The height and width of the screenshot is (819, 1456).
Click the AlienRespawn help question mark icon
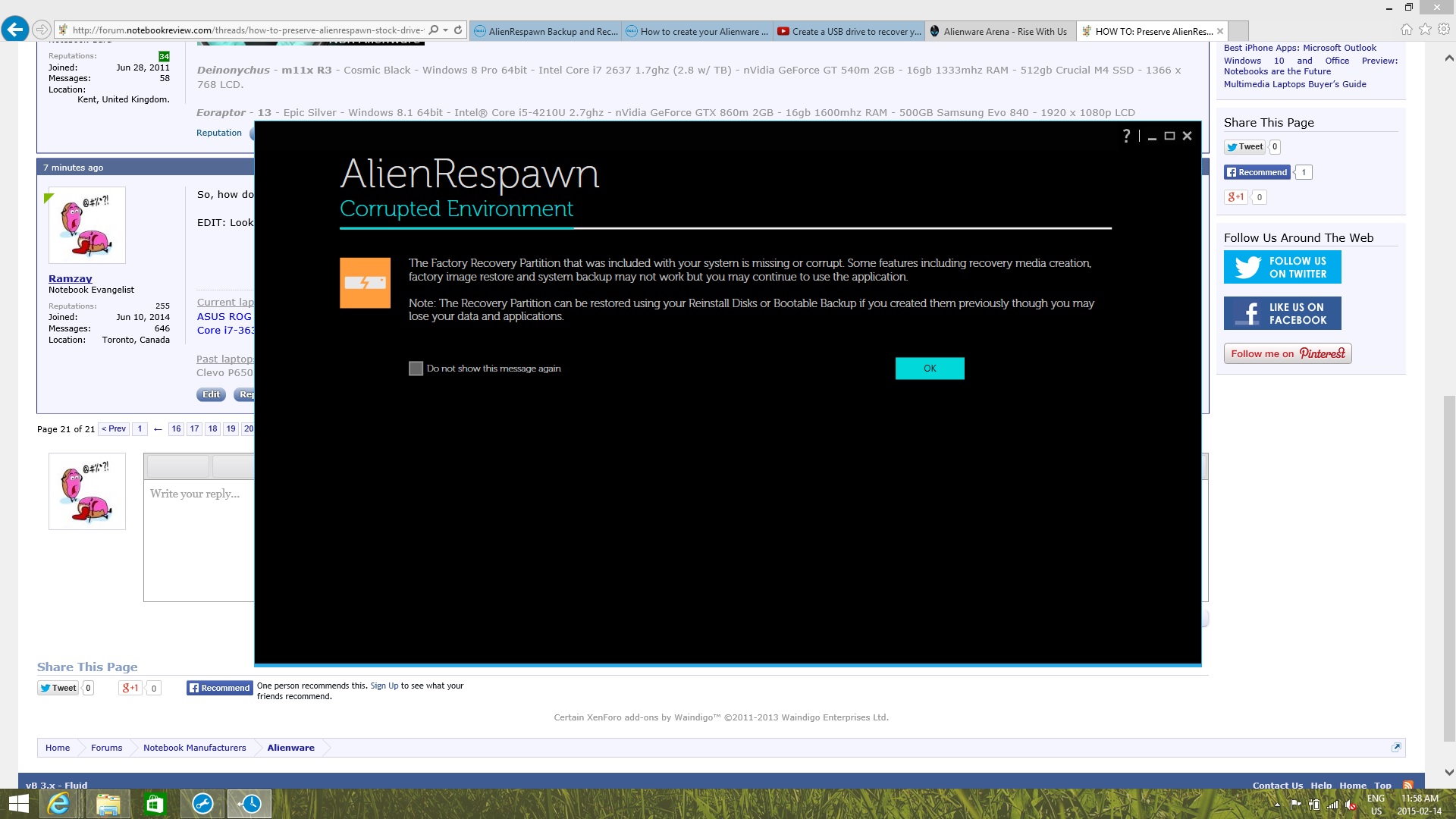[1126, 136]
